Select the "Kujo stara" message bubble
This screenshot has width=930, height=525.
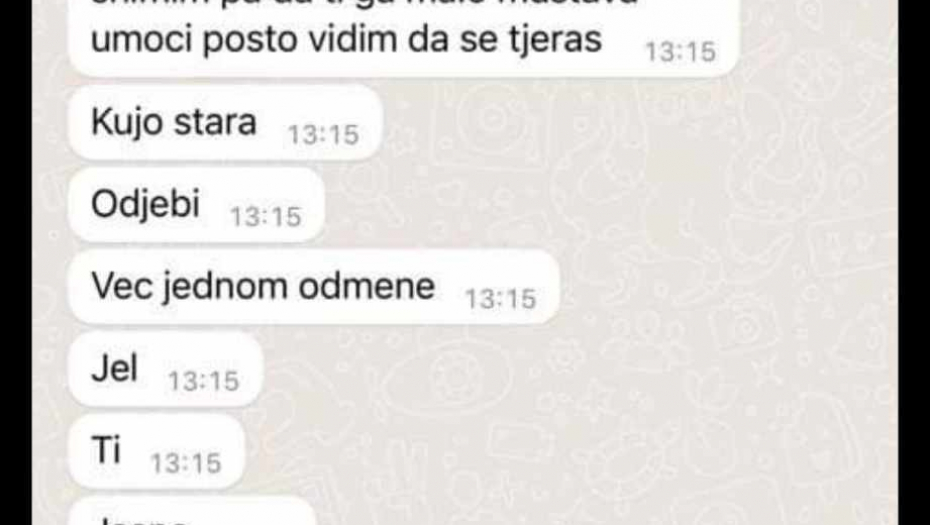[x=225, y=123]
